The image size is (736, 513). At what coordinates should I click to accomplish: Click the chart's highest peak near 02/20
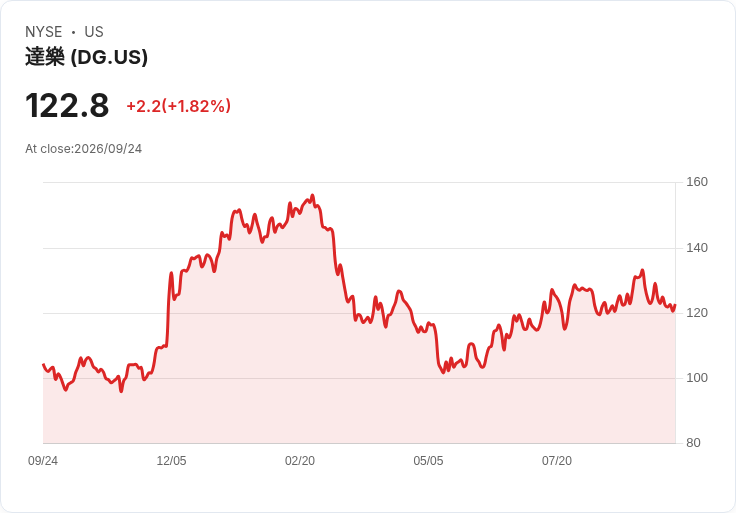pyautogui.click(x=313, y=196)
